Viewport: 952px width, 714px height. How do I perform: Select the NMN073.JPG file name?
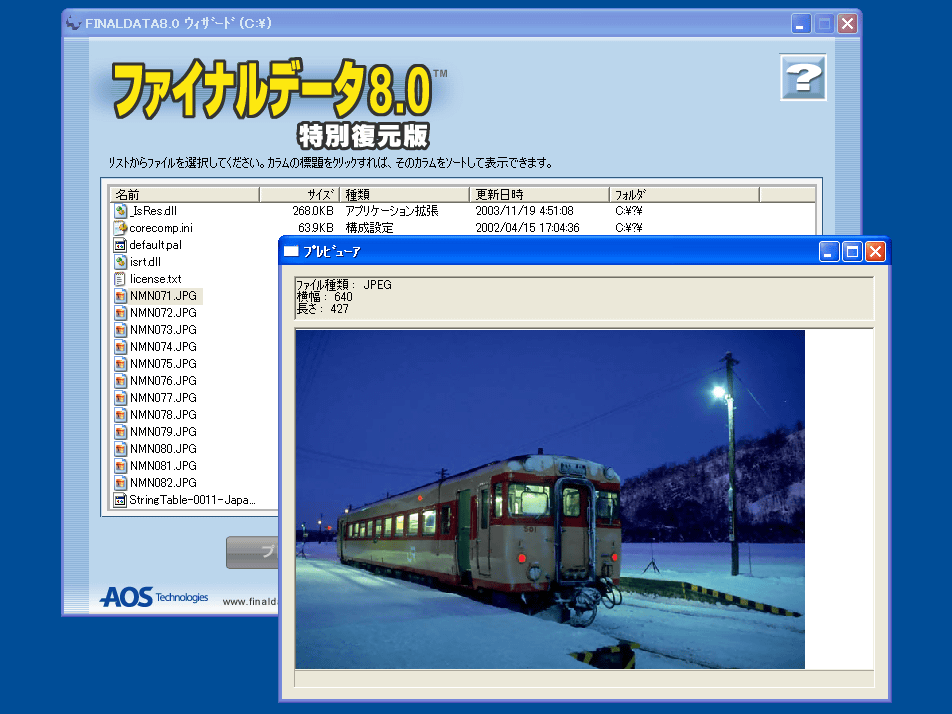[163, 330]
